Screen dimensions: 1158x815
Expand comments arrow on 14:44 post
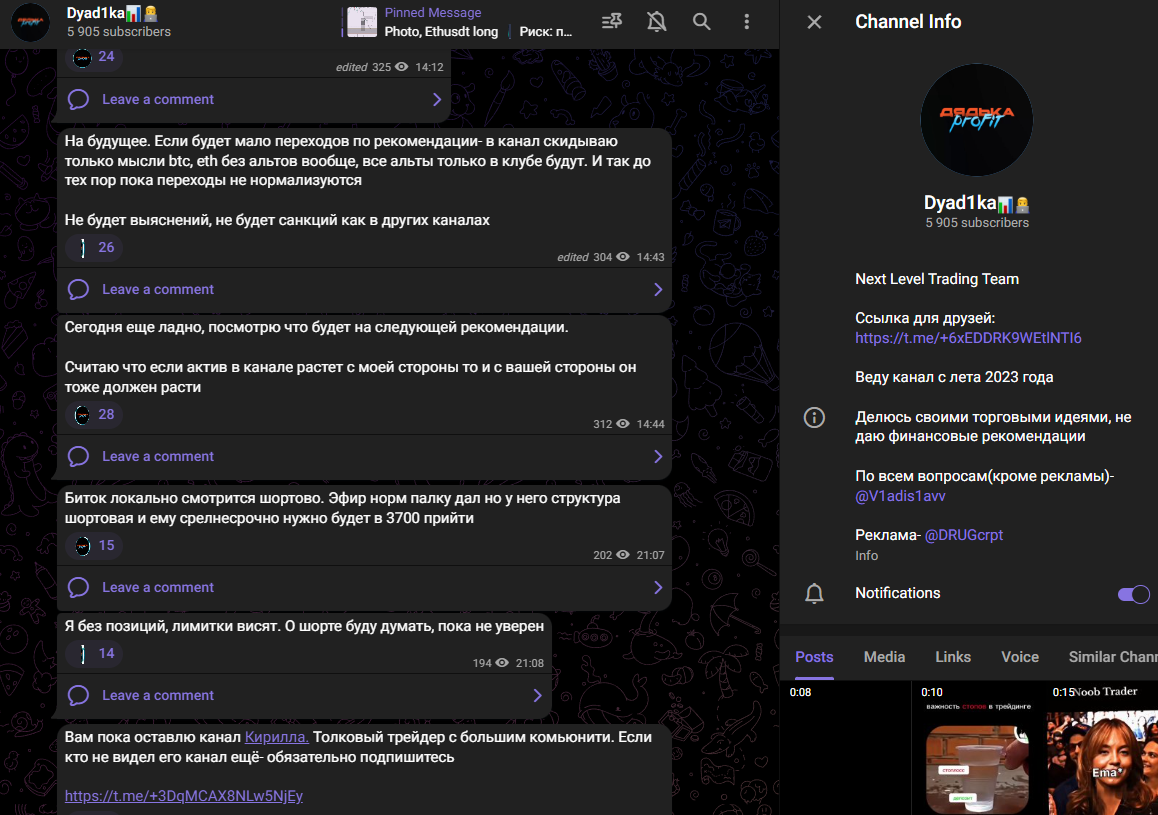tap(658, 457)
